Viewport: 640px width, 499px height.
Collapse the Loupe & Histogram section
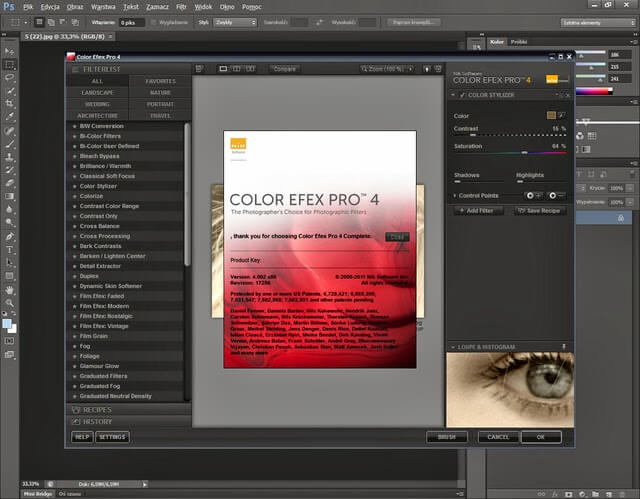tap(453, 347)
